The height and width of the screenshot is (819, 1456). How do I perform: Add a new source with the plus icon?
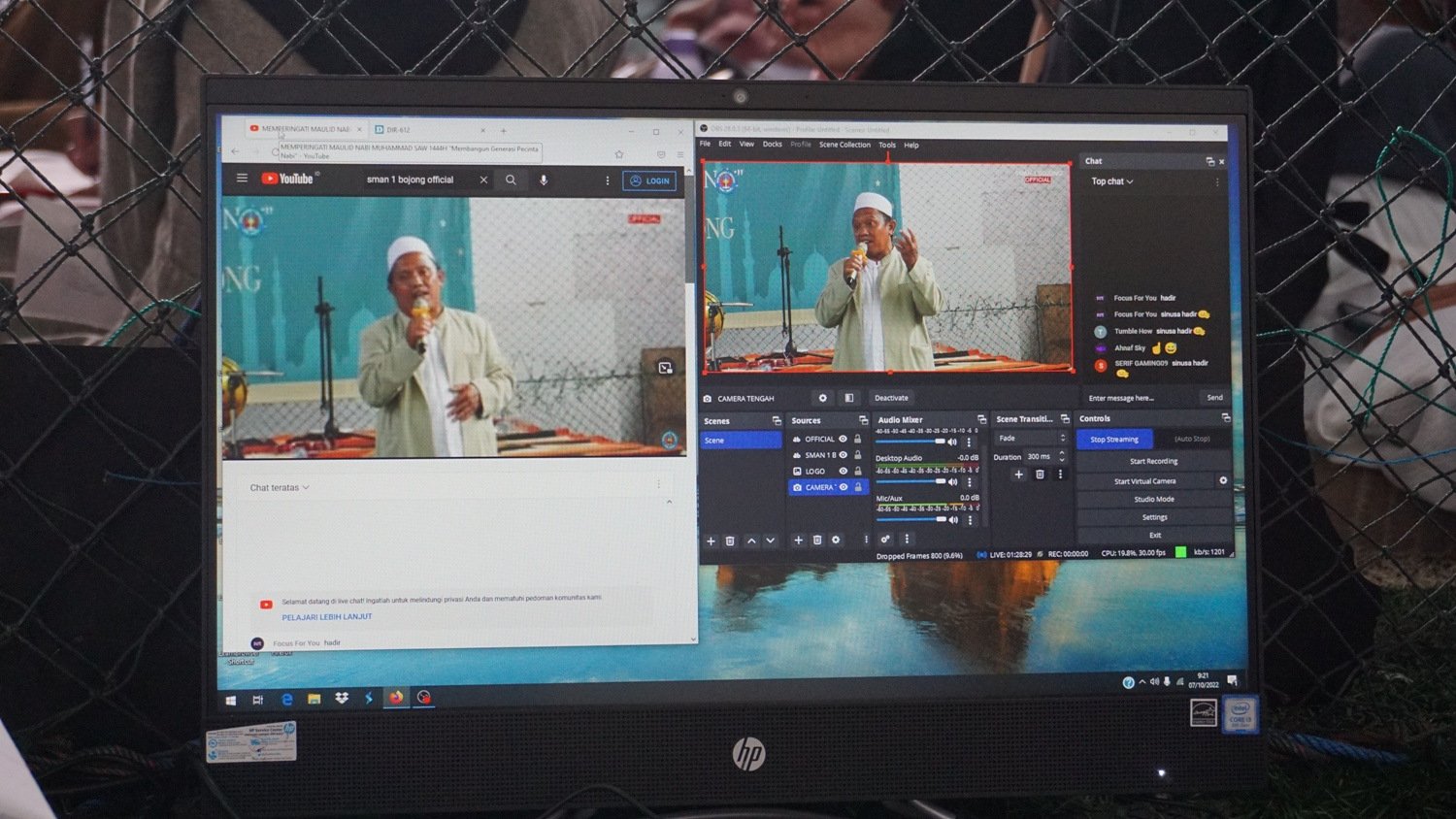(798, 541)
